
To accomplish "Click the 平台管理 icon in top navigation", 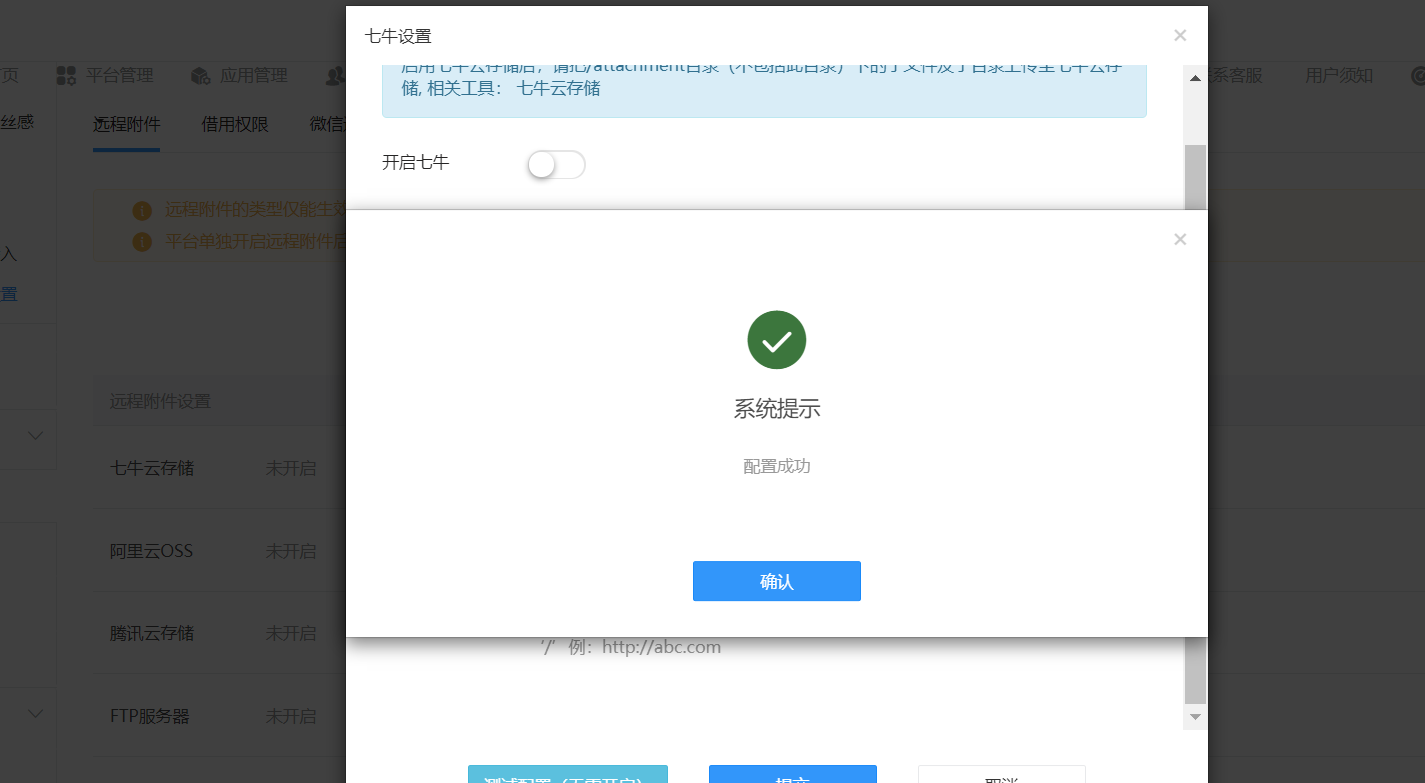I will tap(66, 75).
